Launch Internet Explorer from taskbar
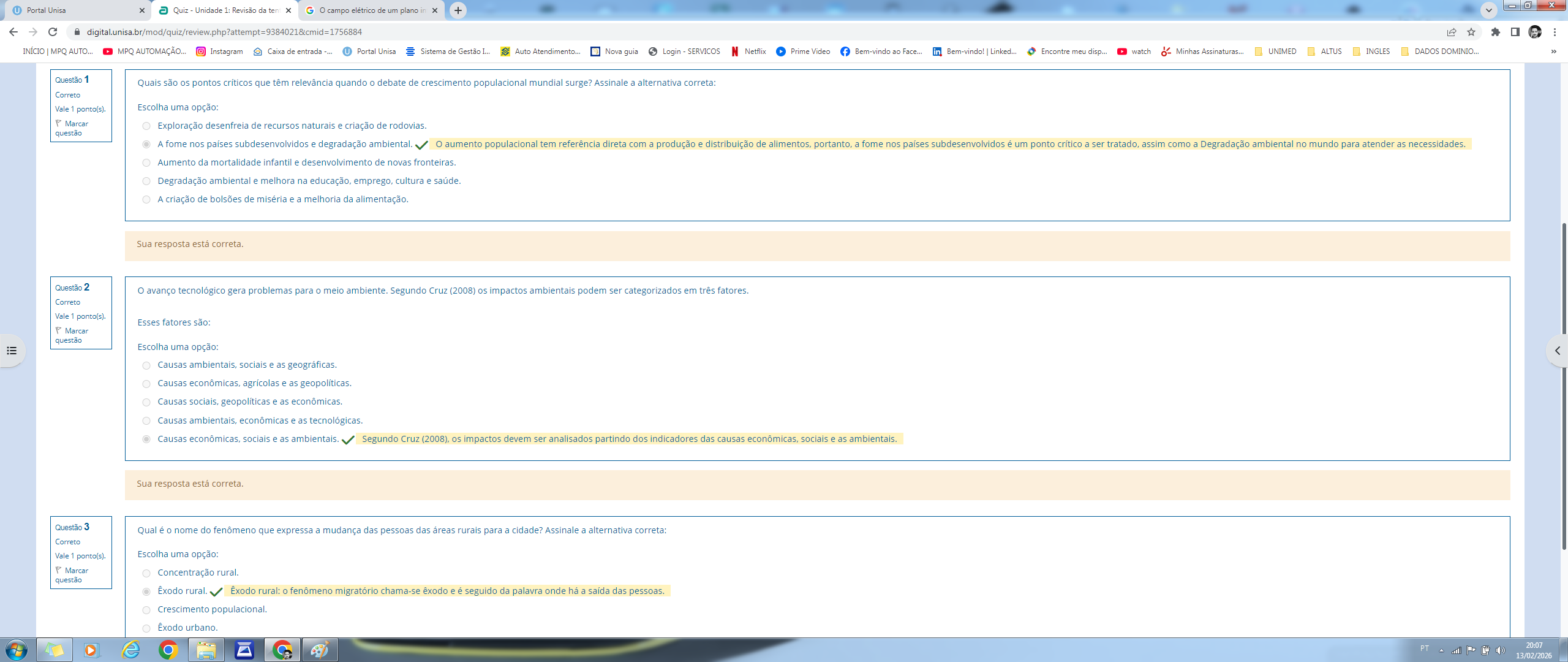 coord(130,650)
